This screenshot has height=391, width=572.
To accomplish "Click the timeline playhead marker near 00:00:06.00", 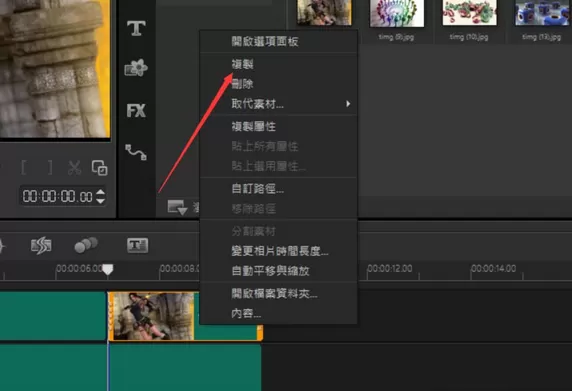I will (108, 270).
